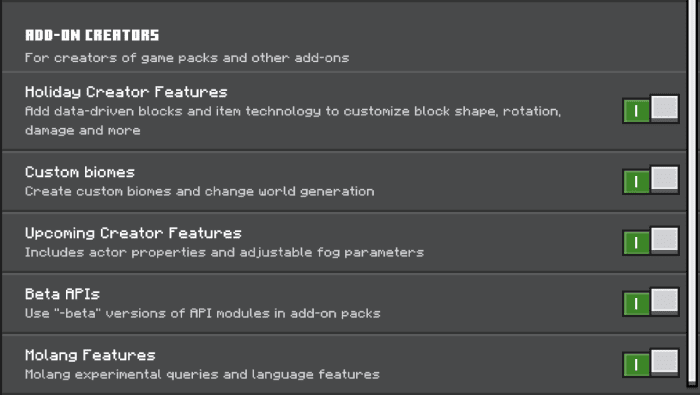The width and height of the screenshot is (700, 395).
Task: Click the Custom biomes option title
Action: click(x=80, y=172)
